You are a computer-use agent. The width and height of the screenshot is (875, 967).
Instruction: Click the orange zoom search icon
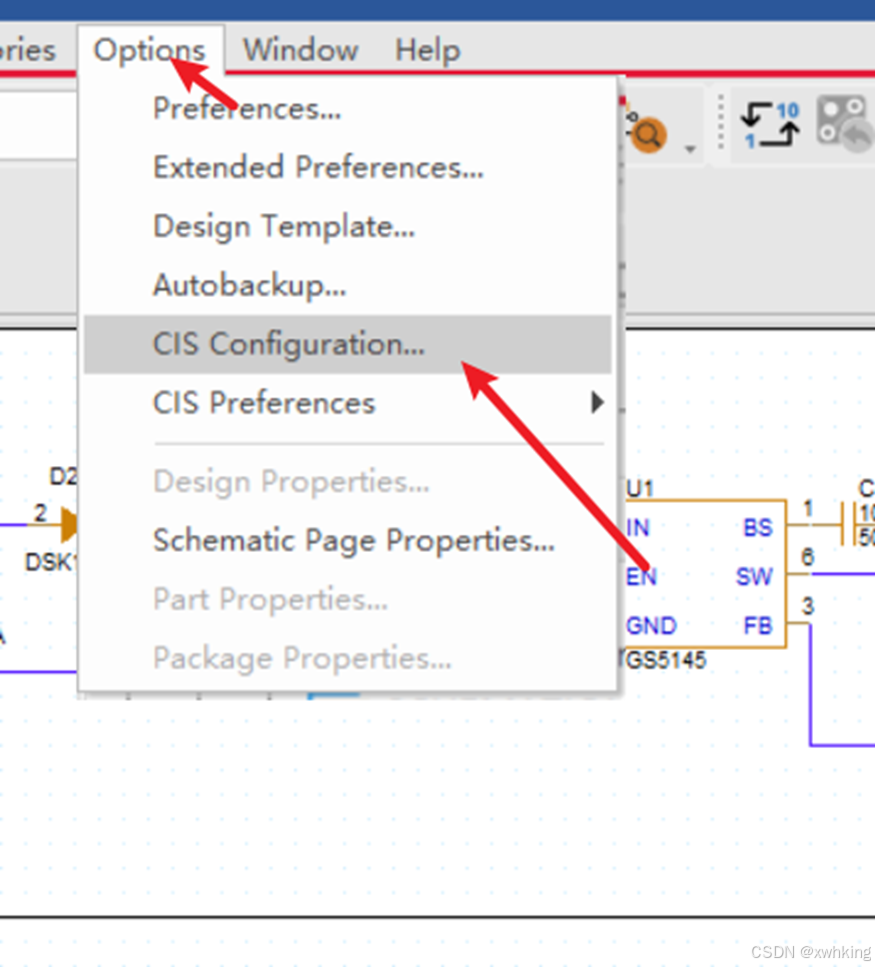click(647, 133)
